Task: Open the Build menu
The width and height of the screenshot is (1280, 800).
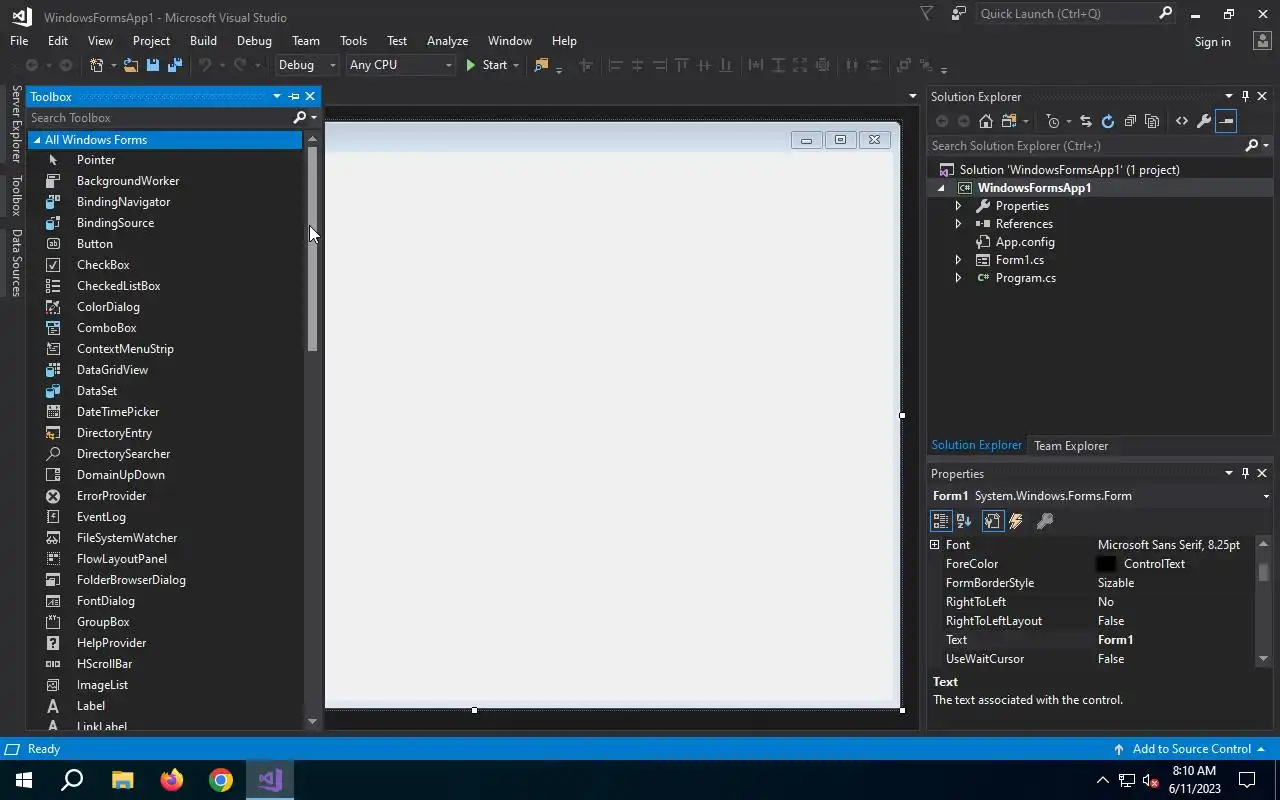Action: [203, 41]
